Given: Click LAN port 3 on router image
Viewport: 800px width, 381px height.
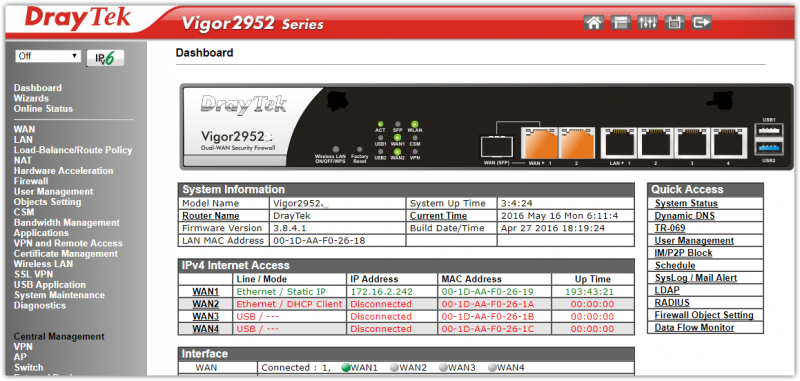Looking at the screenshot, I should click(692, 143).
